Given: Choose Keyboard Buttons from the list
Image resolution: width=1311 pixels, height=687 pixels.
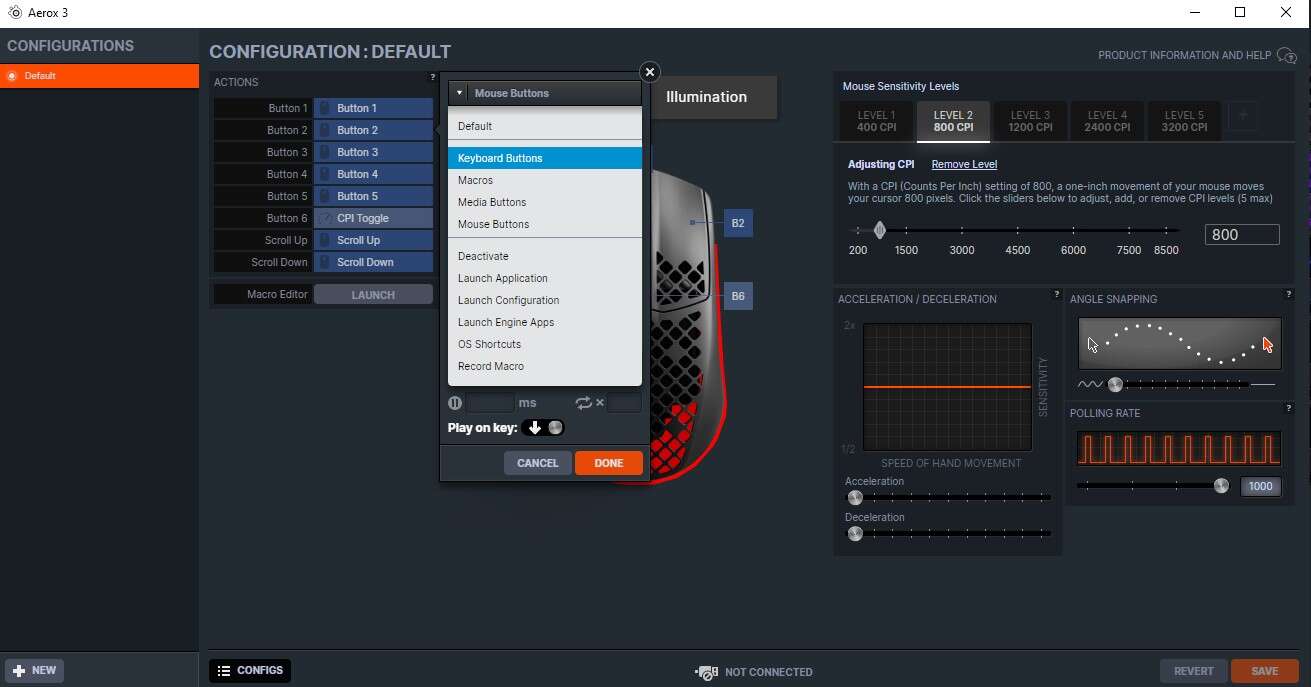Looking at the screenshot, I should pyautogui.click(x=544, y=158).
